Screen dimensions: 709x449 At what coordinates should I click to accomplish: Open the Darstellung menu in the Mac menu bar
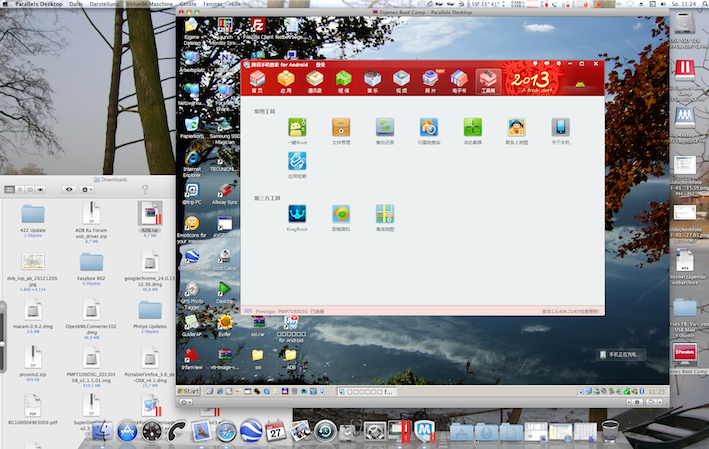(104, 4)
